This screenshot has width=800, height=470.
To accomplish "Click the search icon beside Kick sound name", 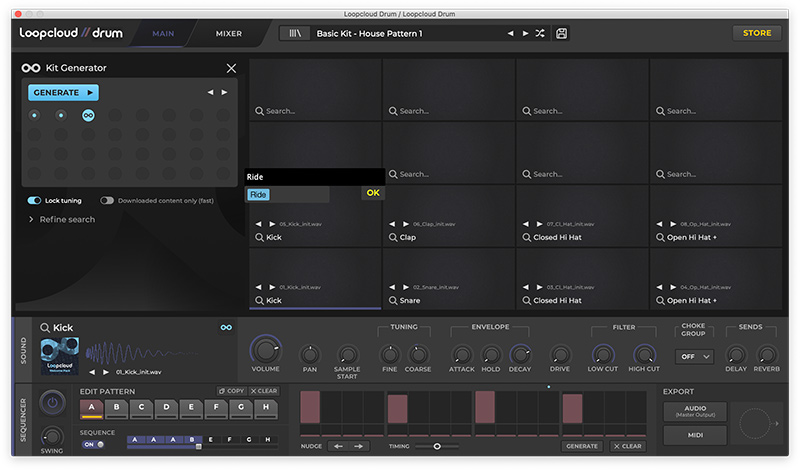I will point(45,328).
